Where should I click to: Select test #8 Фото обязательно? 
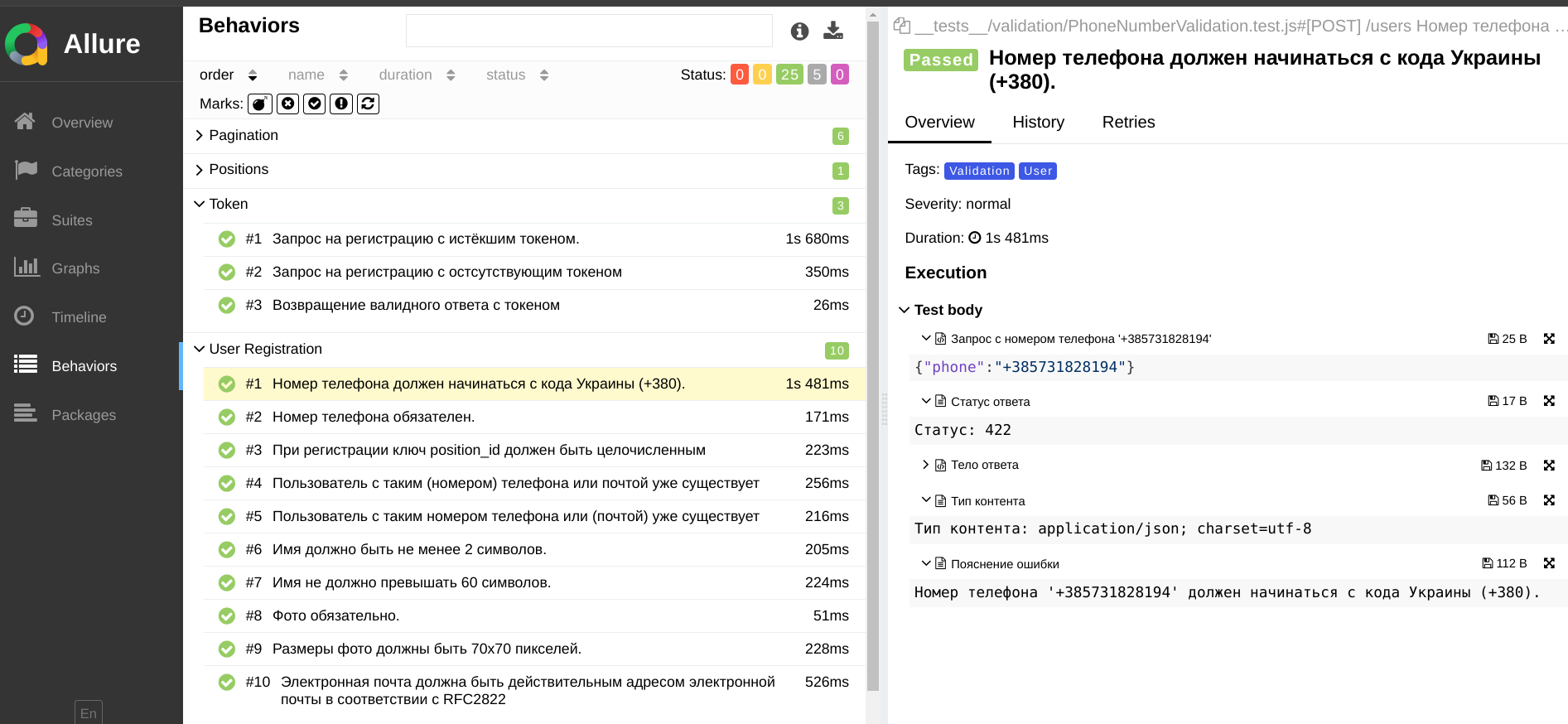tap(534, 616)
